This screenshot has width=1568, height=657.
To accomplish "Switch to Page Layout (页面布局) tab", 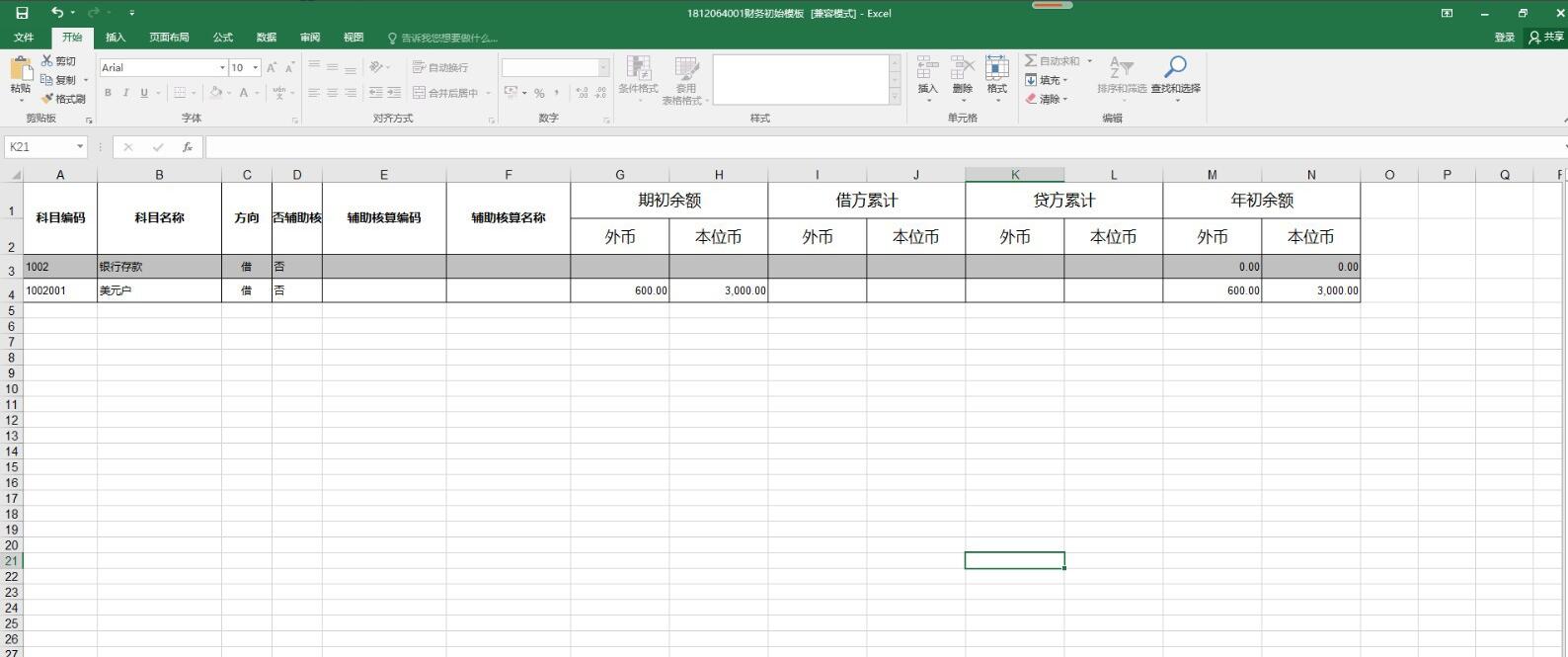I will pyautogui.click(x=169, y=38).
